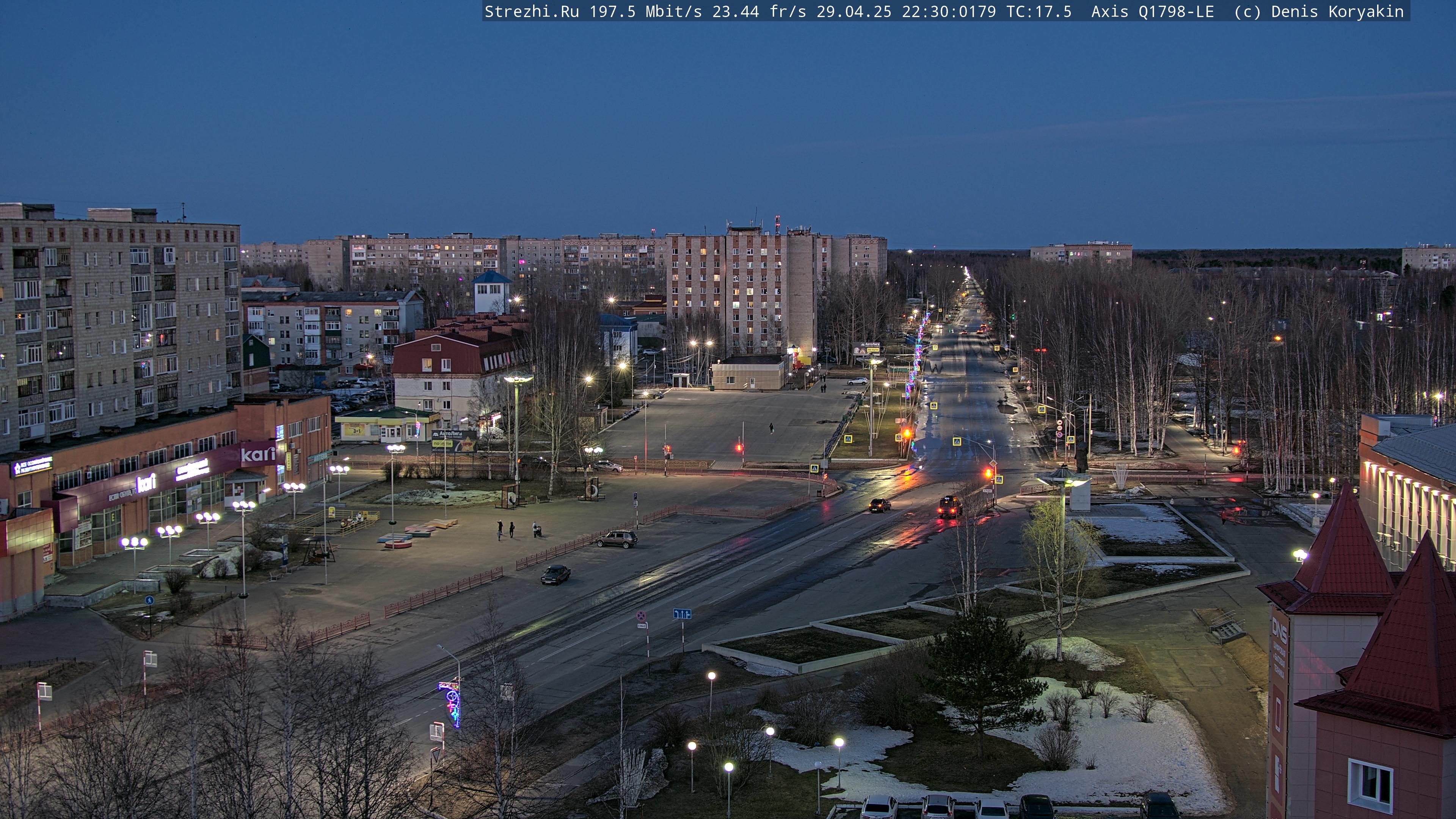Click the "23.44 fr/s" frame rate value
The height and width of the screenshot is (819, 1456).
click(x=759, y=12)
